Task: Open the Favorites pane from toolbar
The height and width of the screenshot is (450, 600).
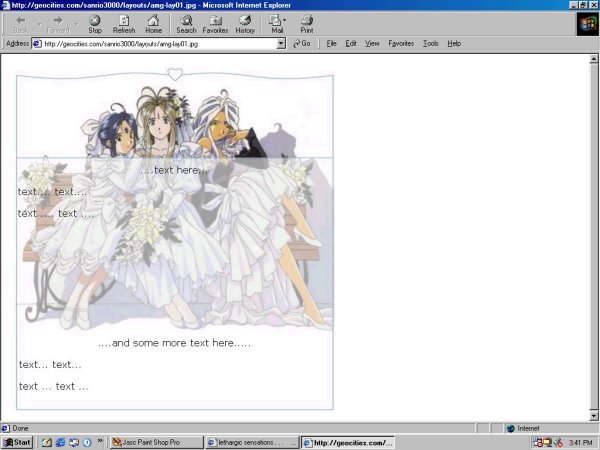Action: pos(215,24)
